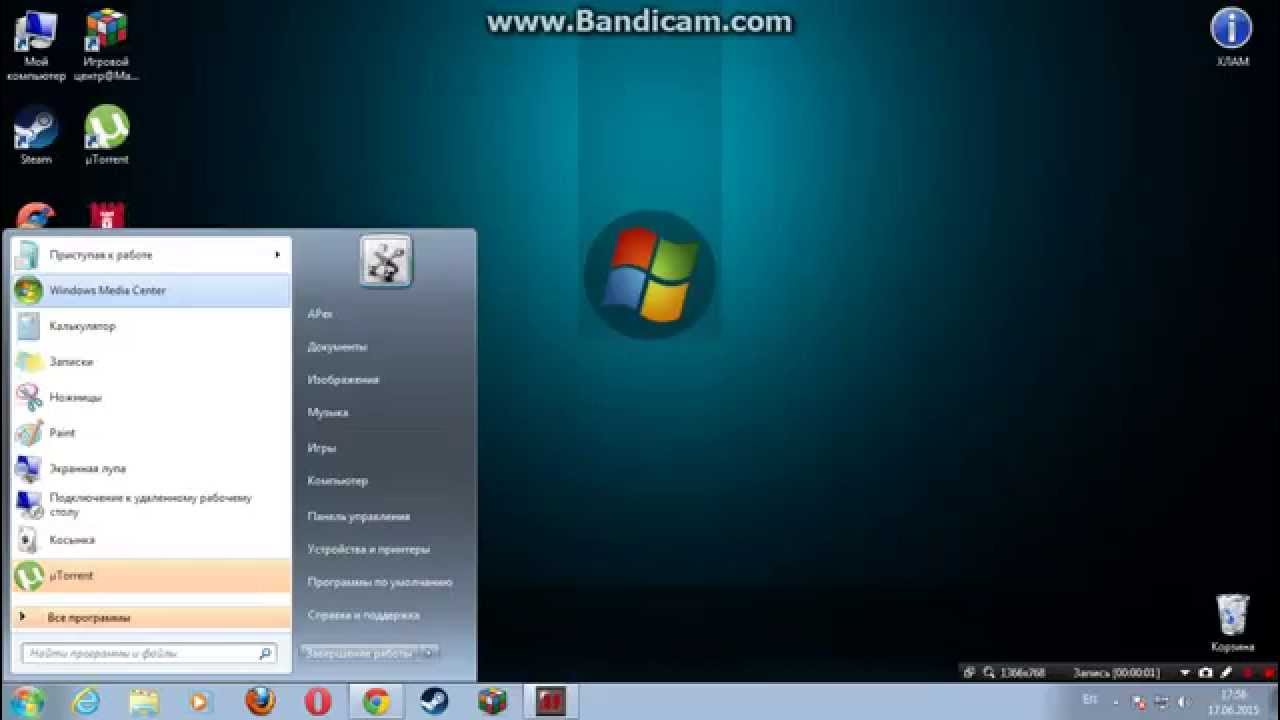Launch Ножницы snipping tool
The width and height of the screenshot is (1280, 720).
[x=151, y=397]
